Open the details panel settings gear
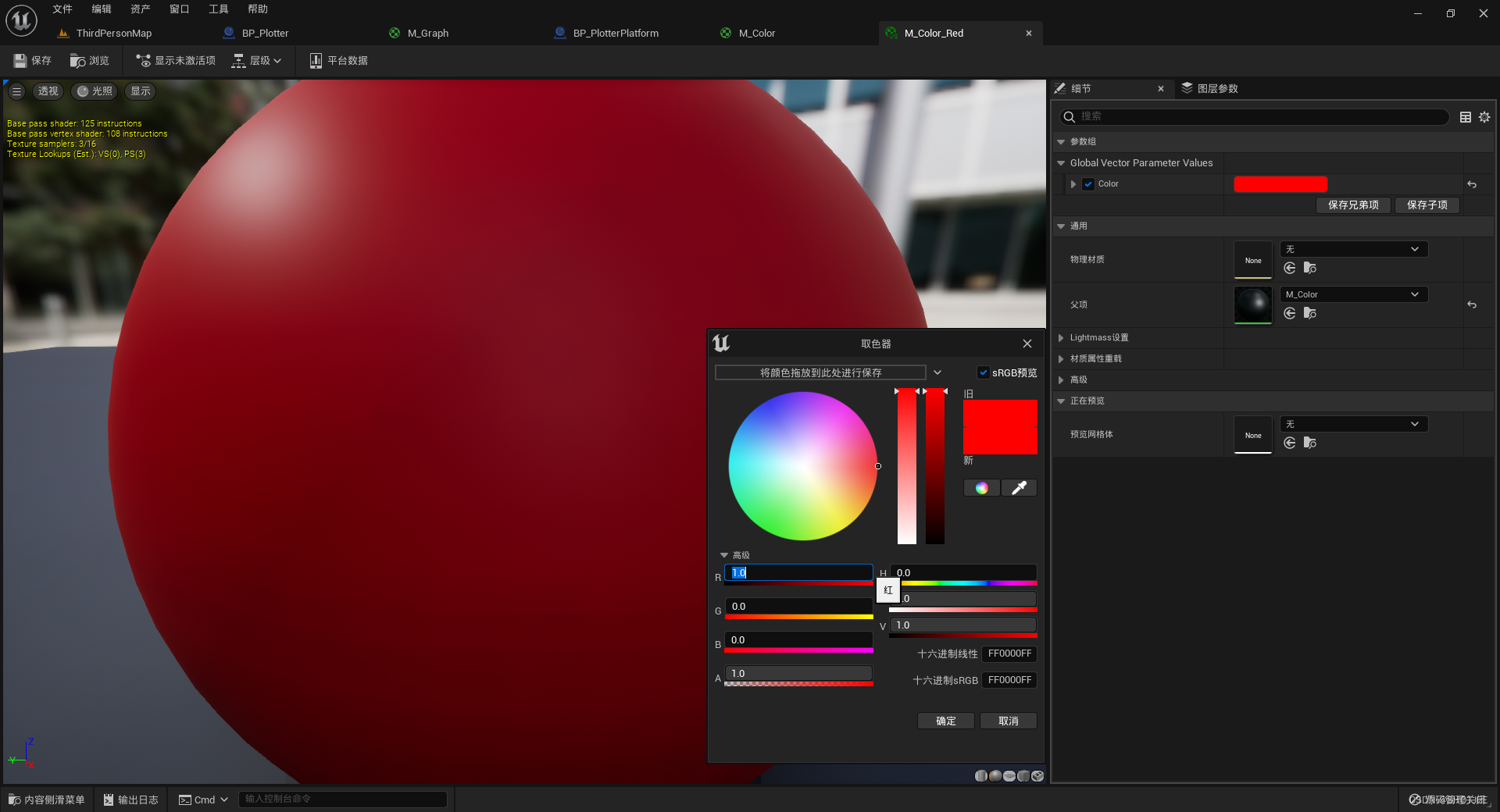The image size is (1500, 812). [x=1484, y=117]
